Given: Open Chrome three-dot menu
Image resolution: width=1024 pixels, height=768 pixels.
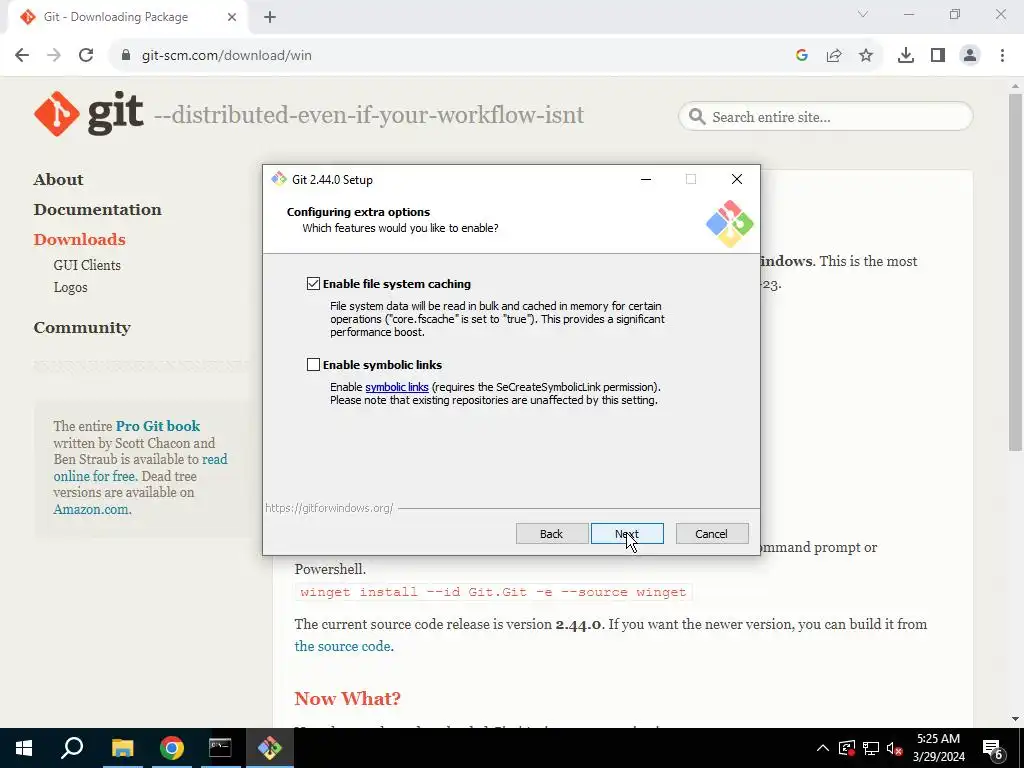Looking at the screenshot, I should pos(1002,56).
